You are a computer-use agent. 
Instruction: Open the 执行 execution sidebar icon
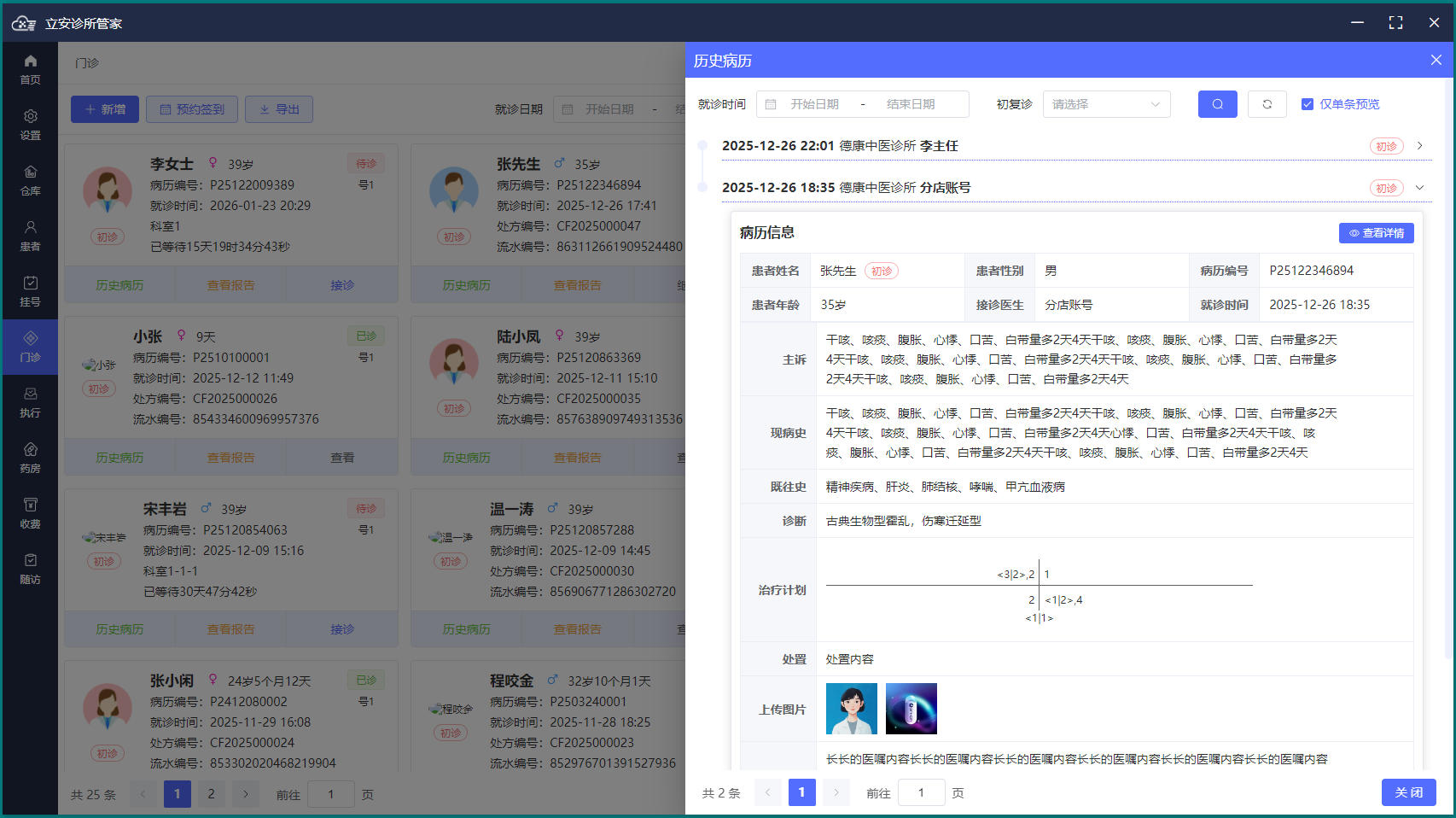click(x=30, y=402)
